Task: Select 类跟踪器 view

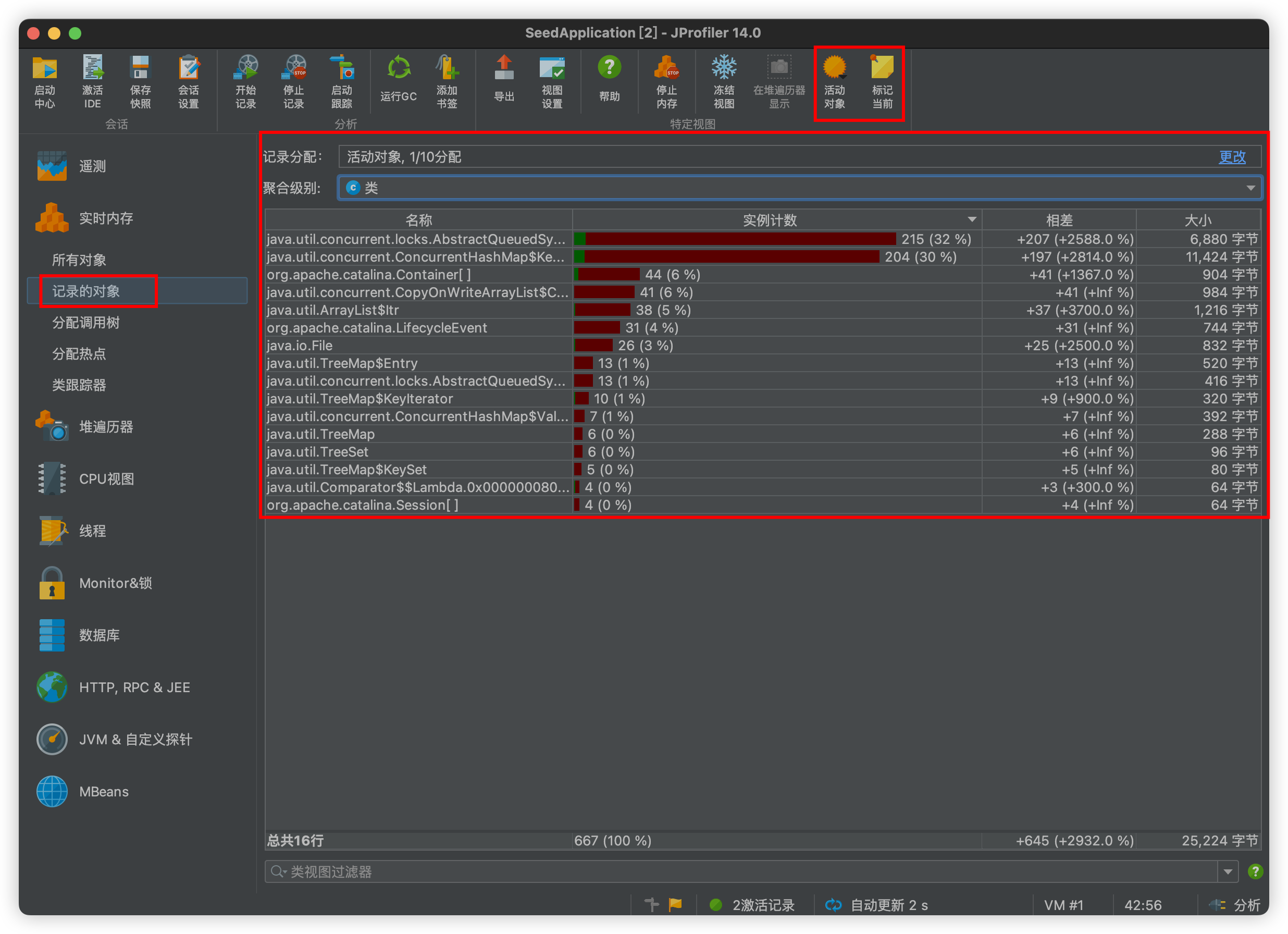Action: click(x=79, y=385)
